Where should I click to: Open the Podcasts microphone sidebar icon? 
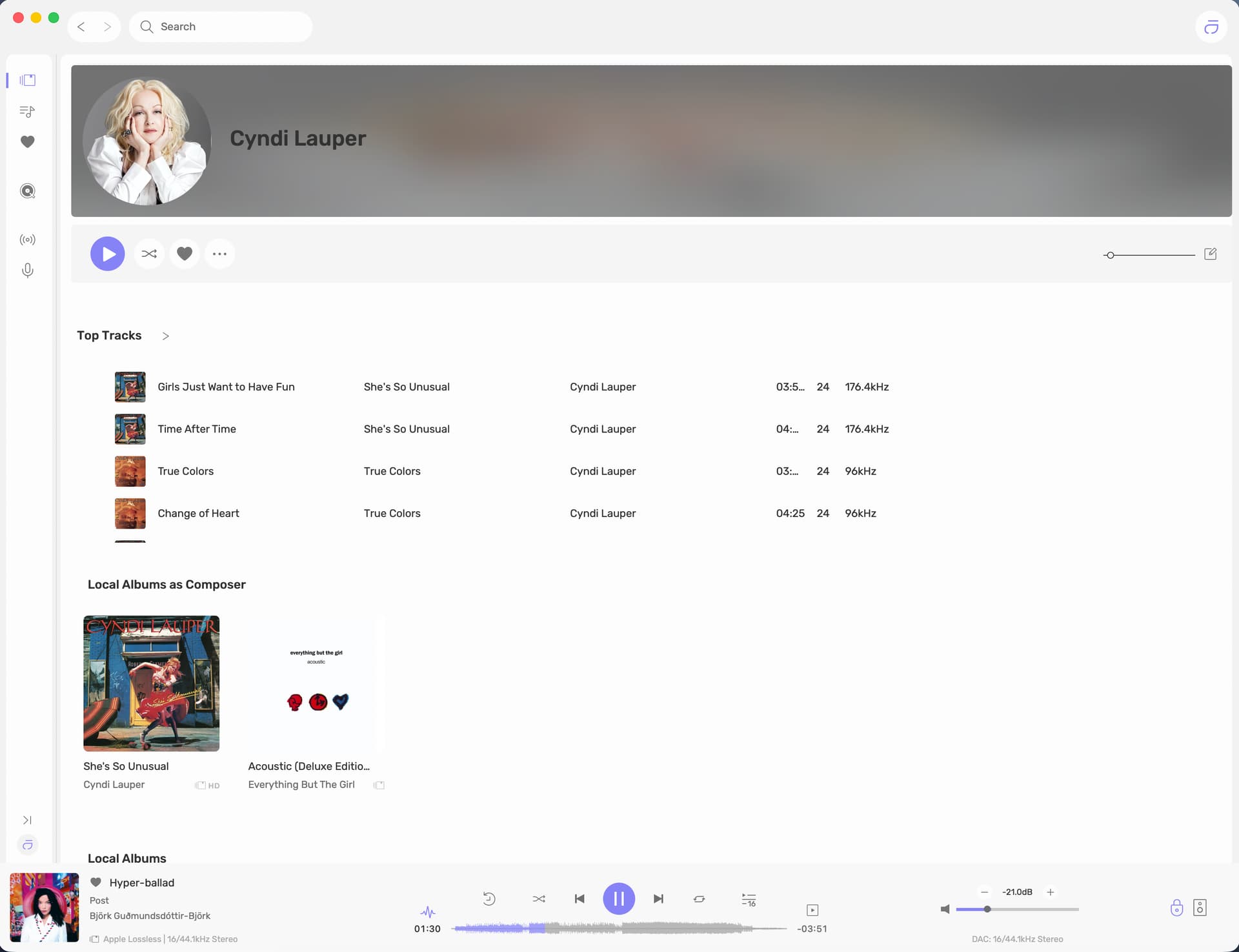point(27,270)
